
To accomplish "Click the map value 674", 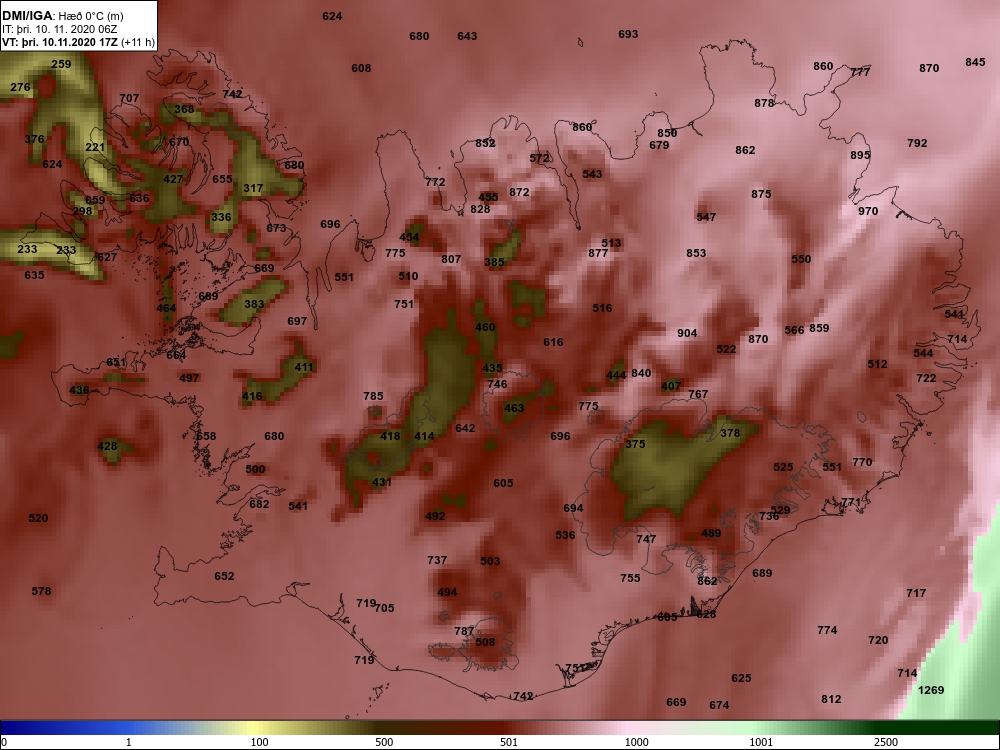I will click(719, 705).
